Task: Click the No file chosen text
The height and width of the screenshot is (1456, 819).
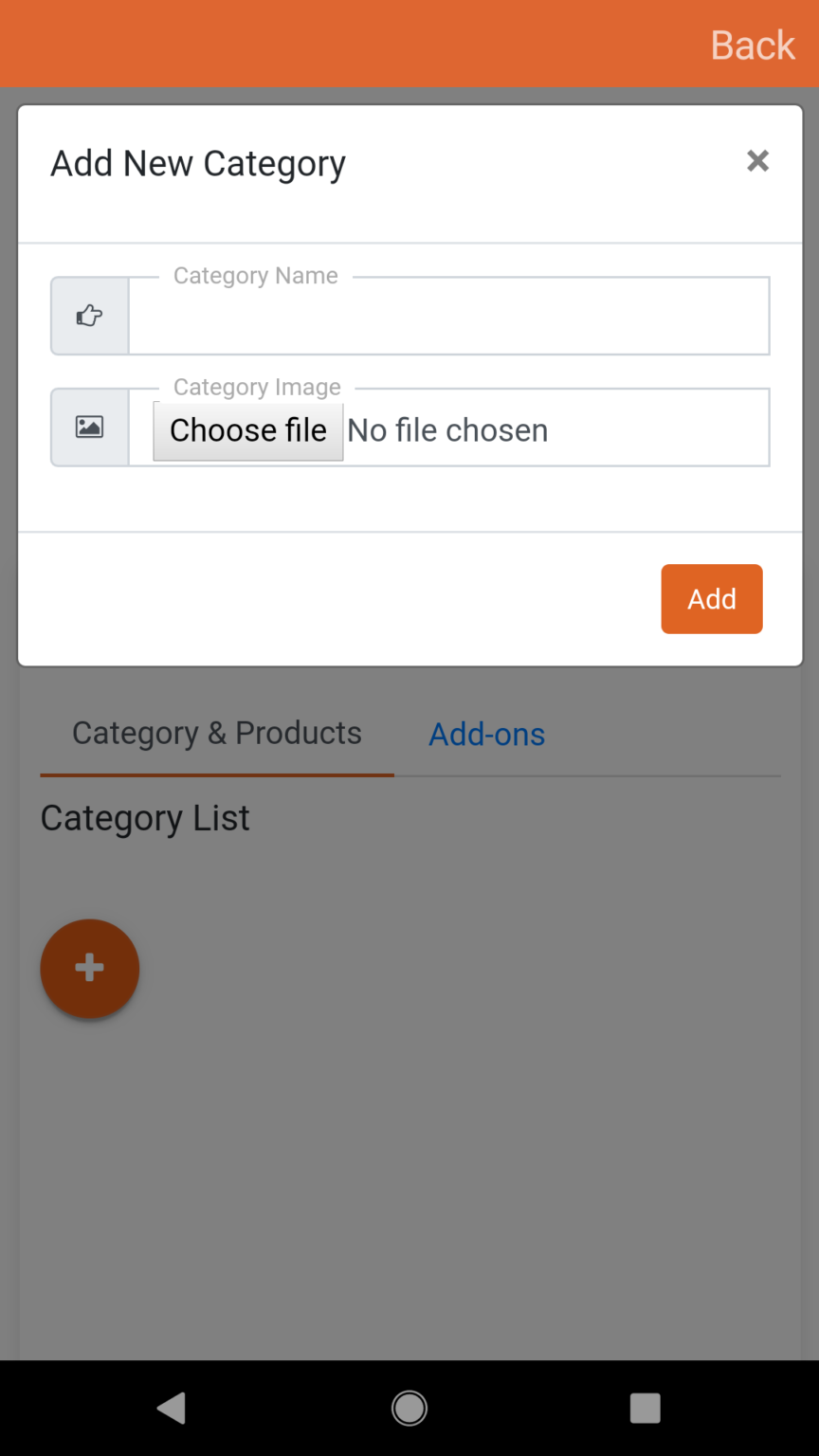Action: (x=447, y=430)
